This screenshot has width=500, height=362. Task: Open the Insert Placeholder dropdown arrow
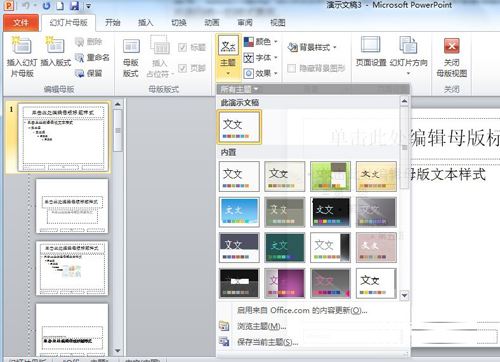point(172,74)
